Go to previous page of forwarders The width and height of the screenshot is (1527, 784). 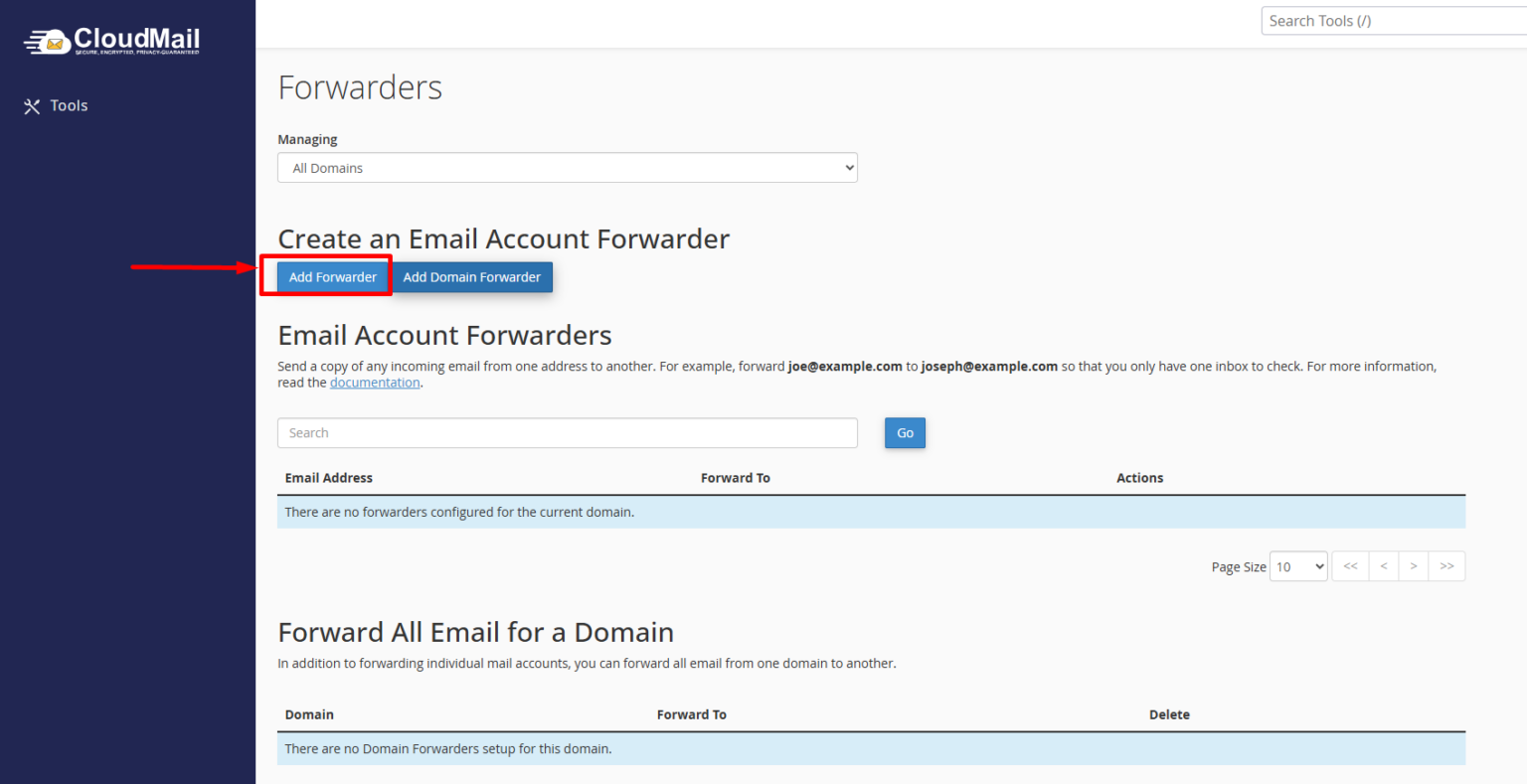click(1383, 566)
